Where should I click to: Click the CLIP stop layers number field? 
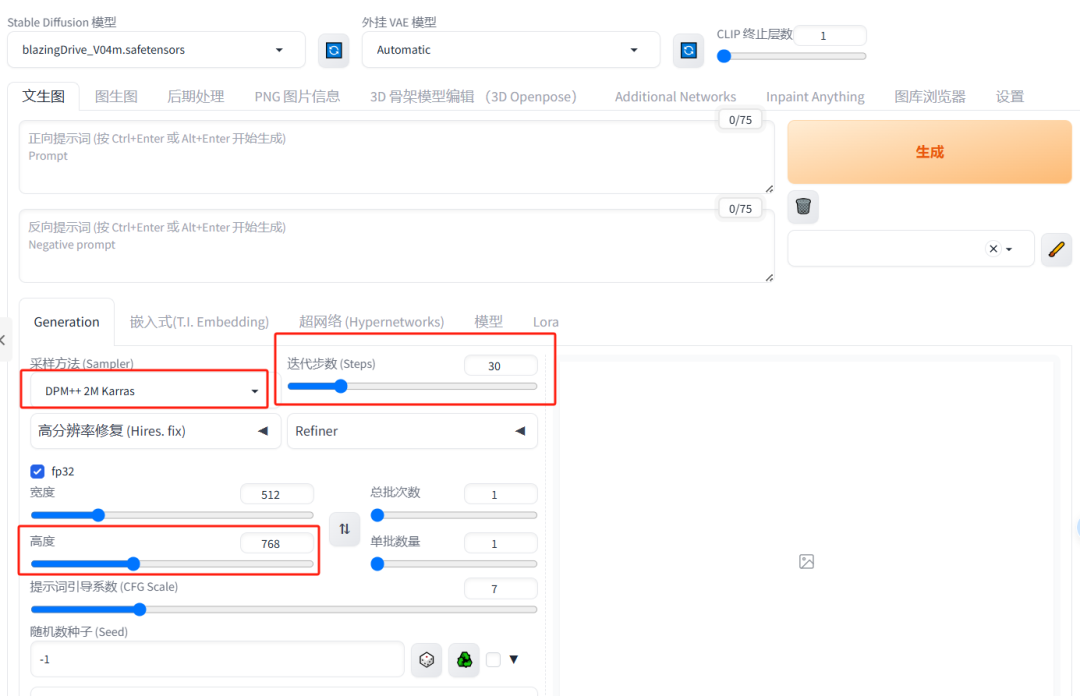(x=830, y=36)
